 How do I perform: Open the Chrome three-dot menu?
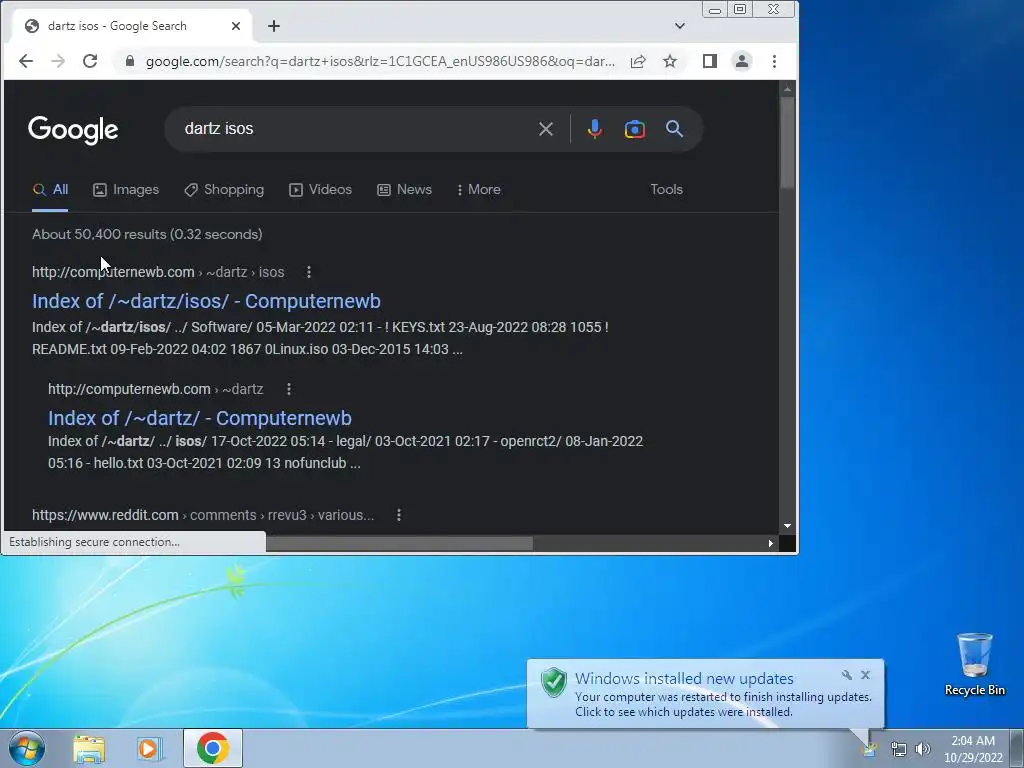pyautogui.click(x=775, y=61)
